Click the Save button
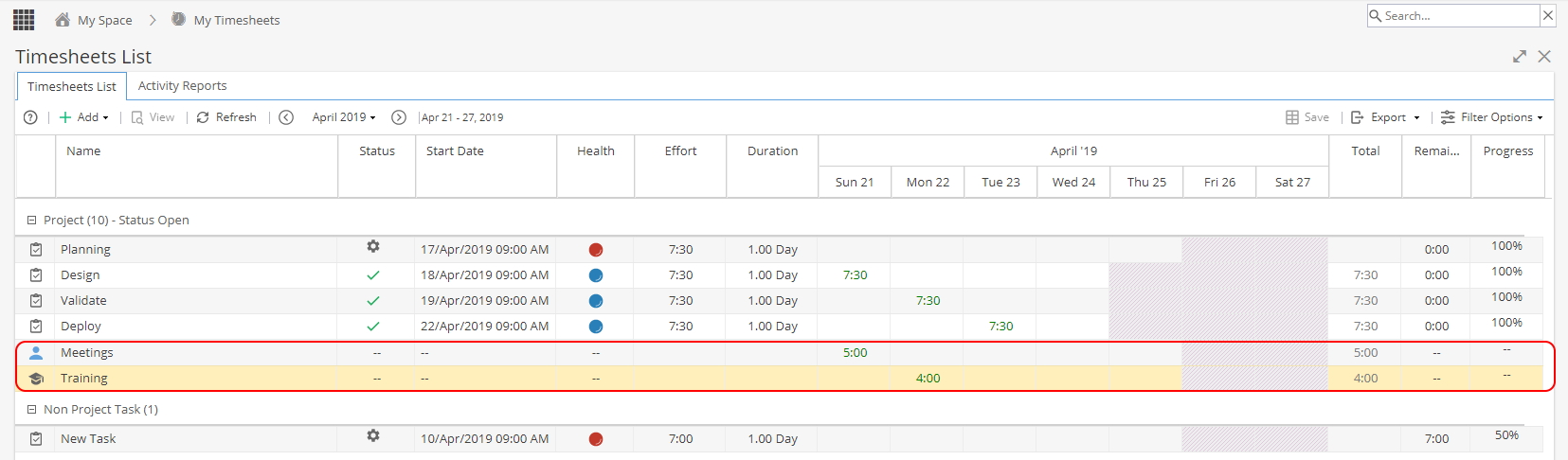Image resolution: width=1568 pixels, height=460 pixels. 1307,117
